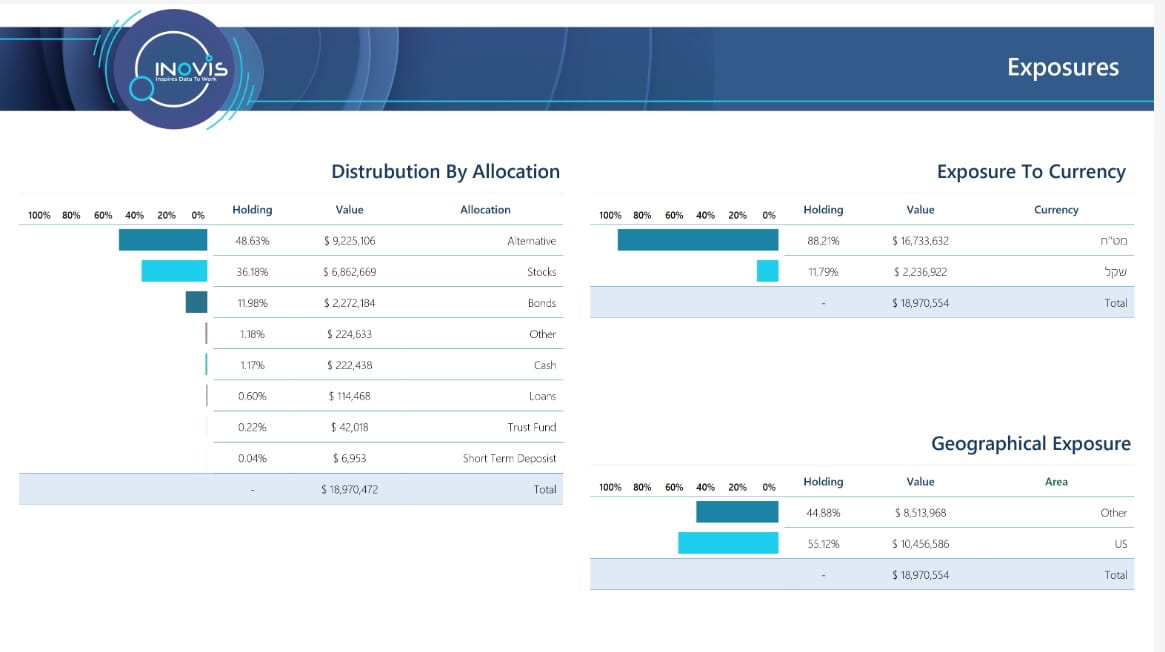Select the Alternative allocation bar
This screenshot has width=1165, height=652.
tap(163, 240)
